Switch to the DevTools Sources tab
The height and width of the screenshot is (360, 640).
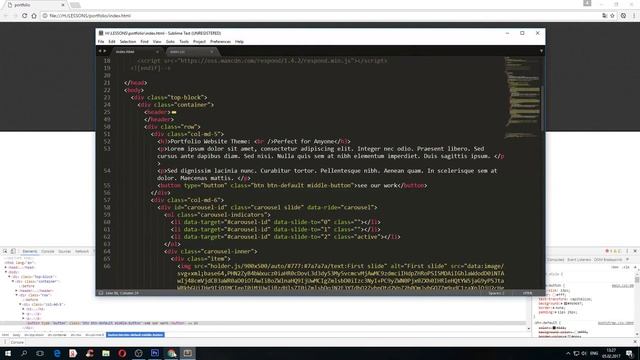pyautogui.click(x=64, y=251)
